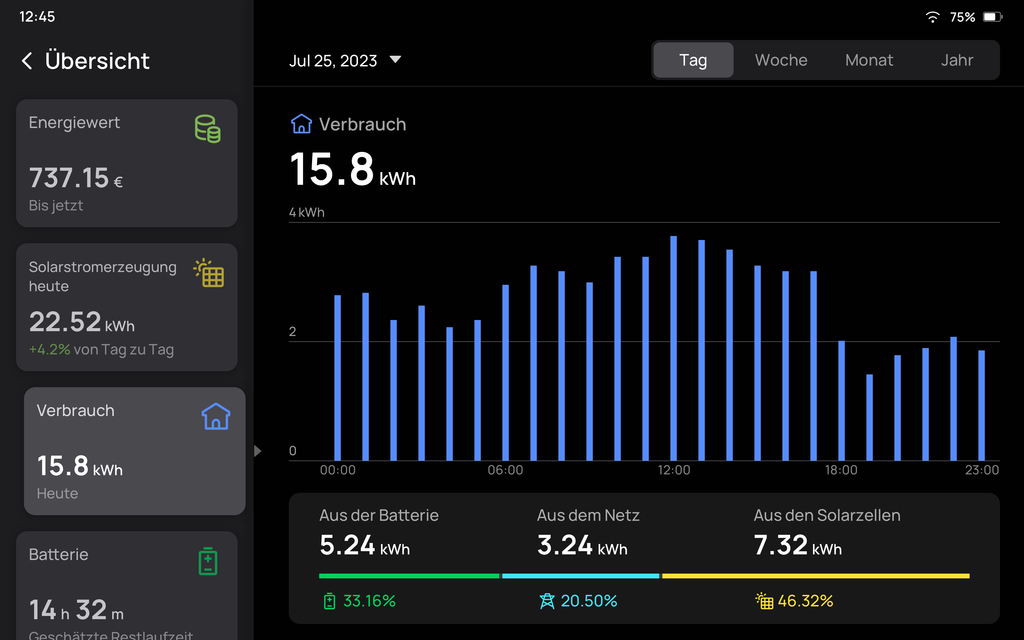Tap the blue house icon in Verbrauch card

216,416
